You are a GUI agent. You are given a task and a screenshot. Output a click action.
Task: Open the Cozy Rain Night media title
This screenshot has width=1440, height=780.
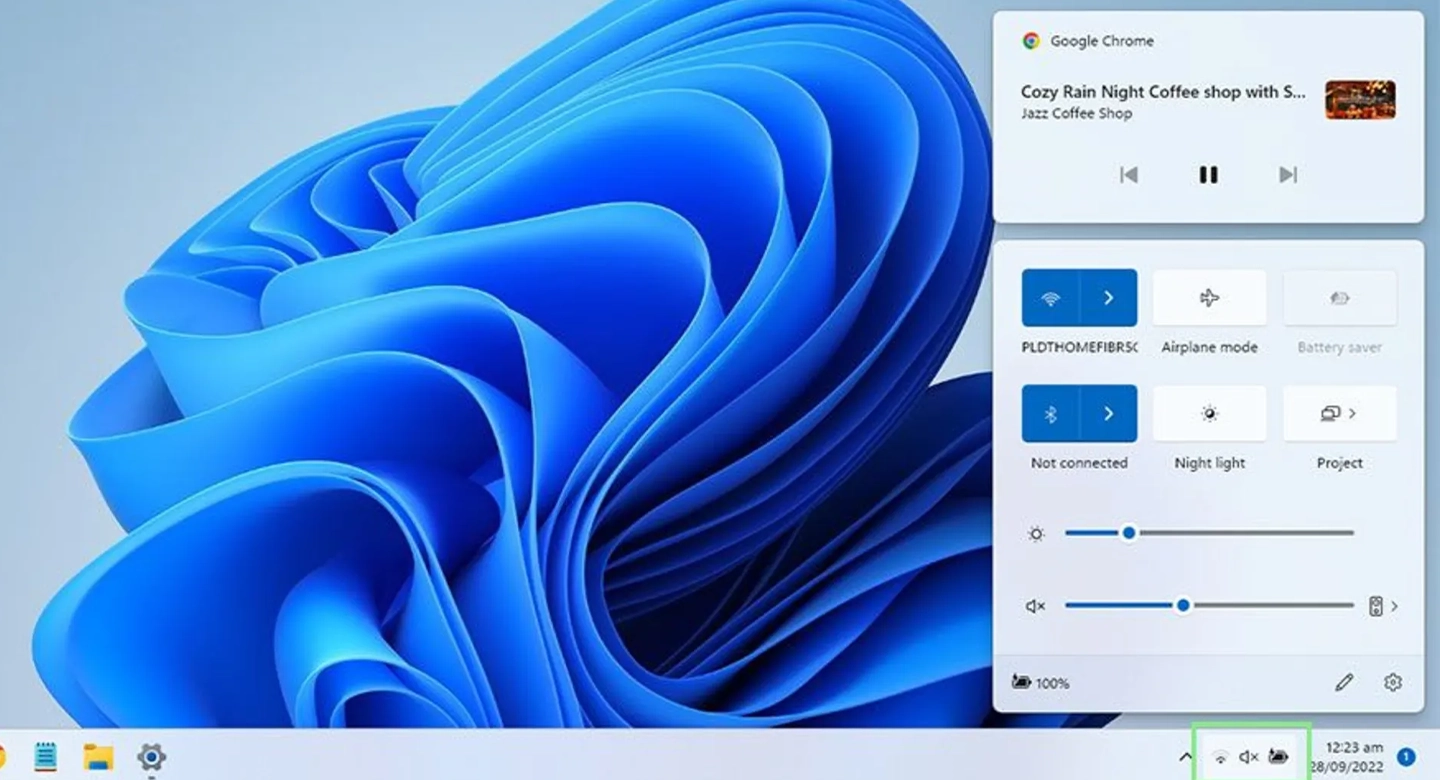[1163, 92]
